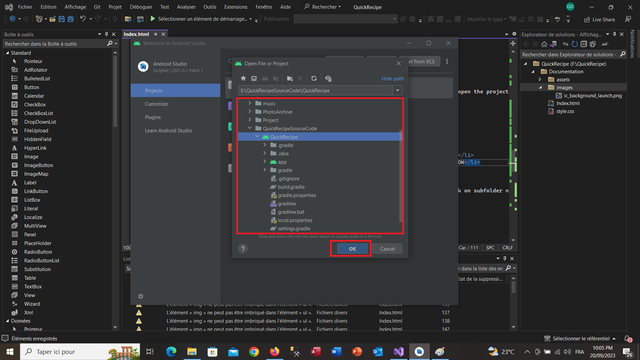The image size is (640, 360).
Task: Open path history dropdown arrow
Action: 398,91
